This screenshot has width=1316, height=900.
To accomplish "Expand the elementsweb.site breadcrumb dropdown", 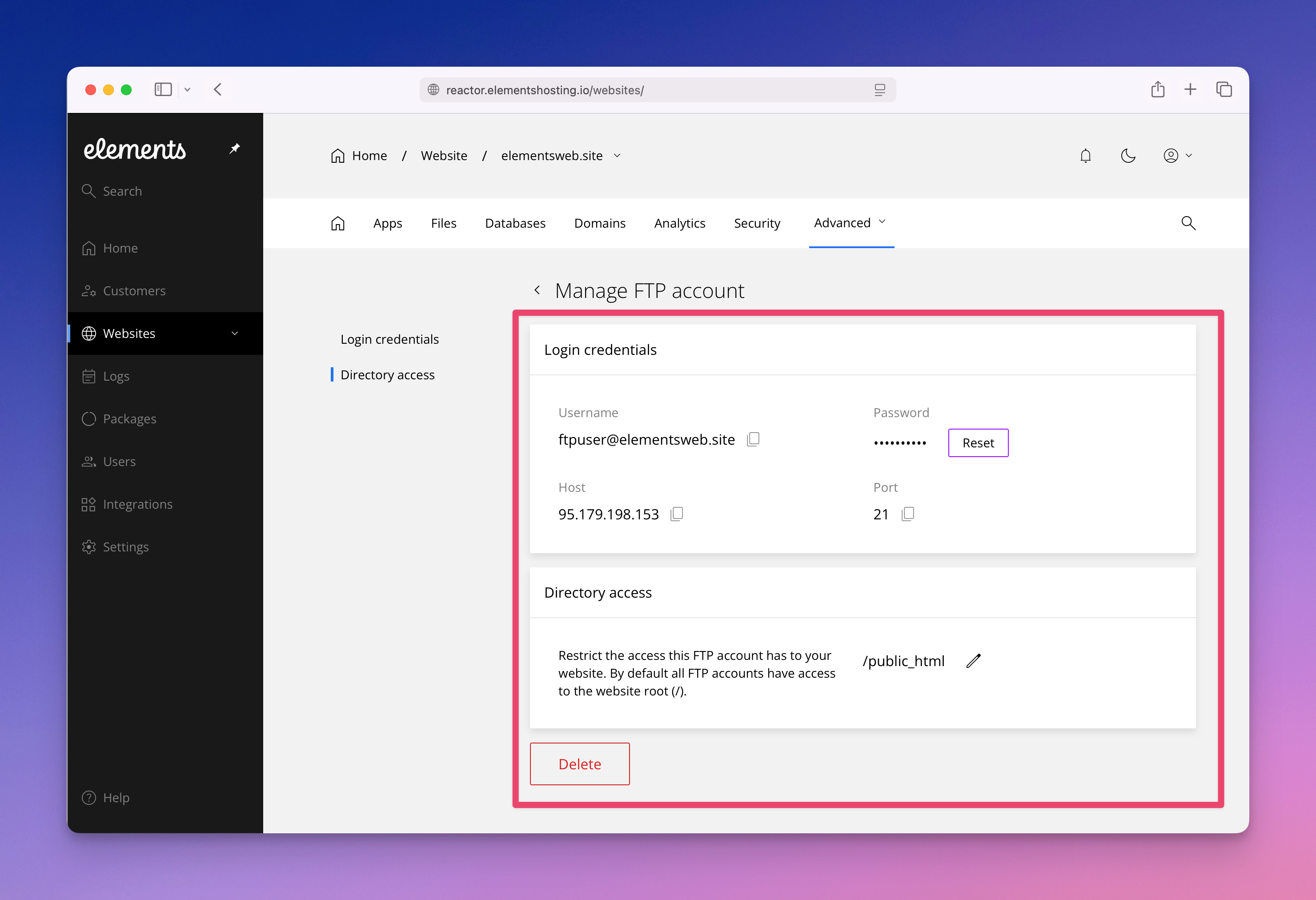I will 617,156.
